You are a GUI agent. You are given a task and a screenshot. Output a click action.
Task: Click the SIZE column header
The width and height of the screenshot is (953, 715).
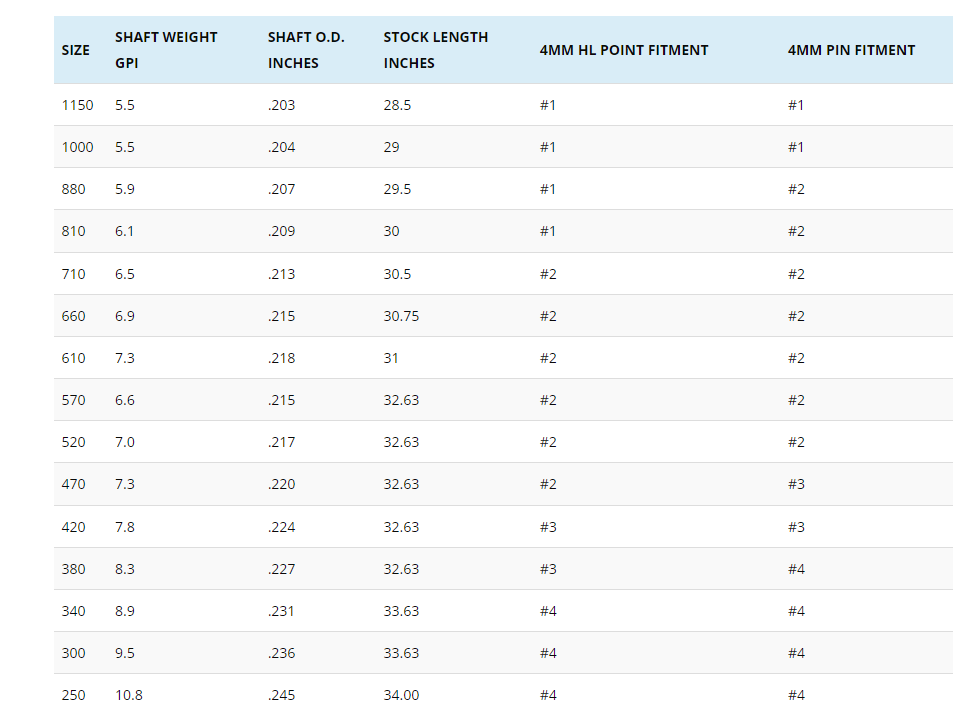click(75, 50)
